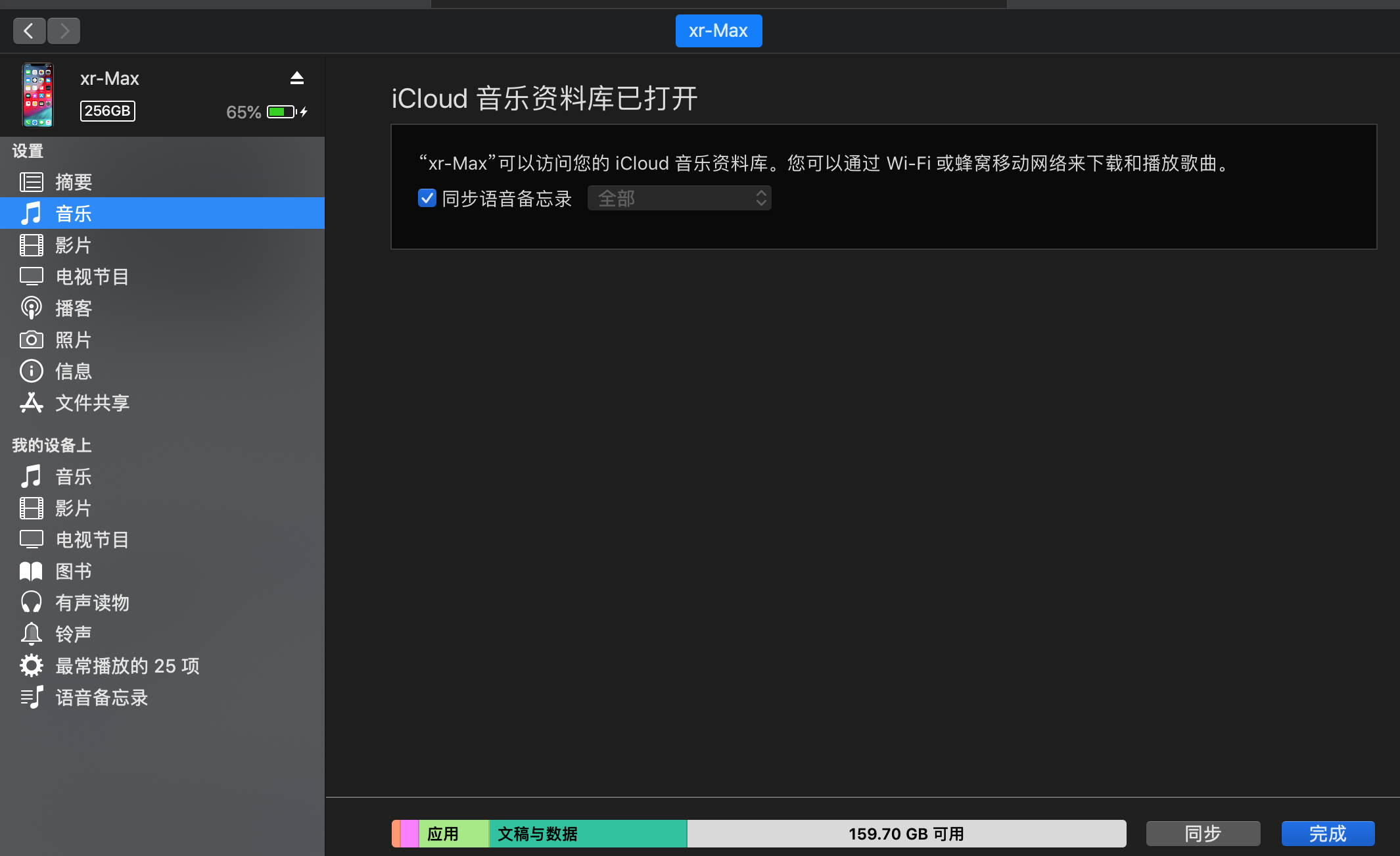Screen dimensions: 1400x856
Task: Switch to the xr-Max device tab
Action: click(x=718, y=31)
